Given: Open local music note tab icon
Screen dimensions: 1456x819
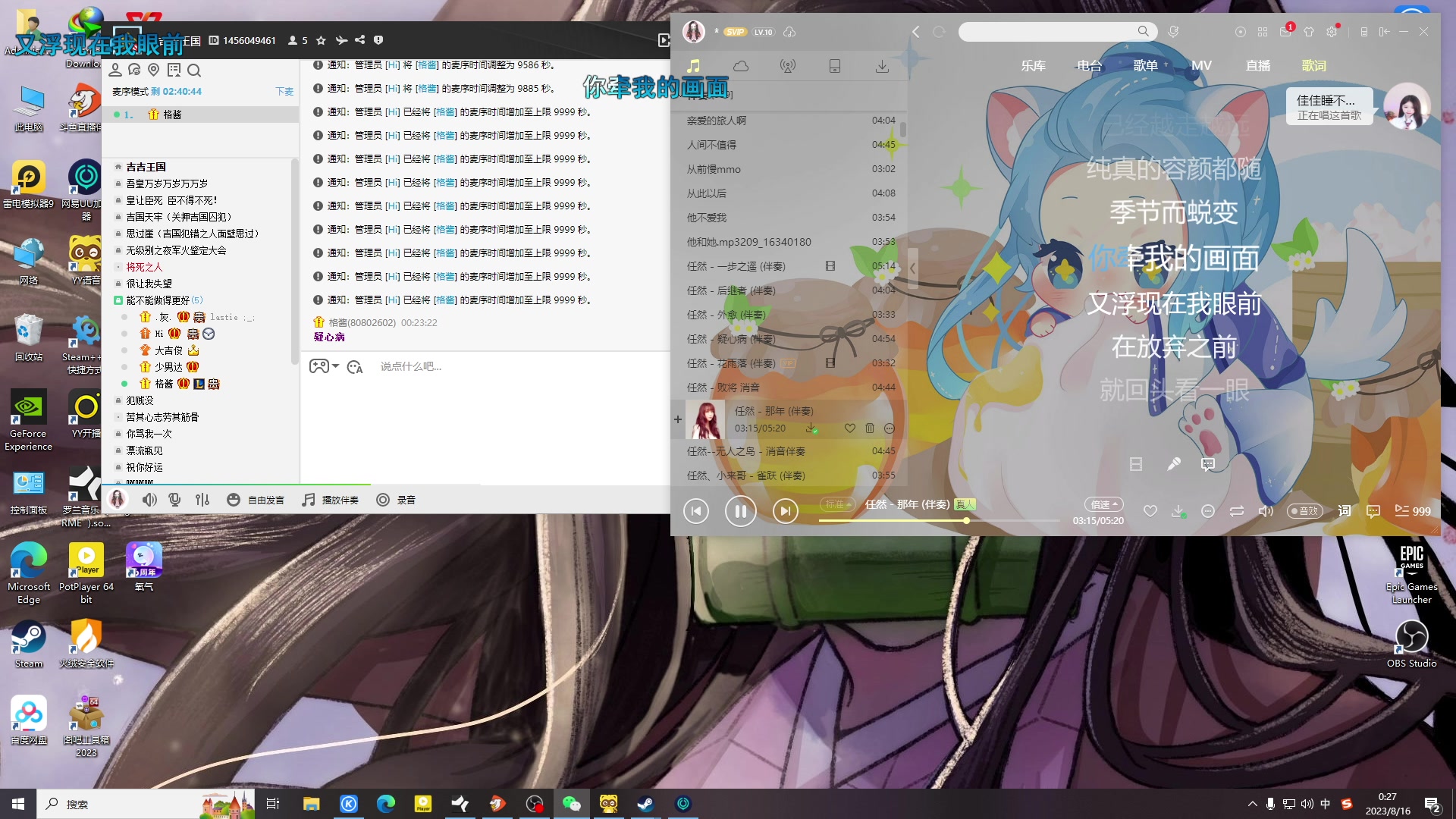Looking at the screenshot, I should coord(693,66).
